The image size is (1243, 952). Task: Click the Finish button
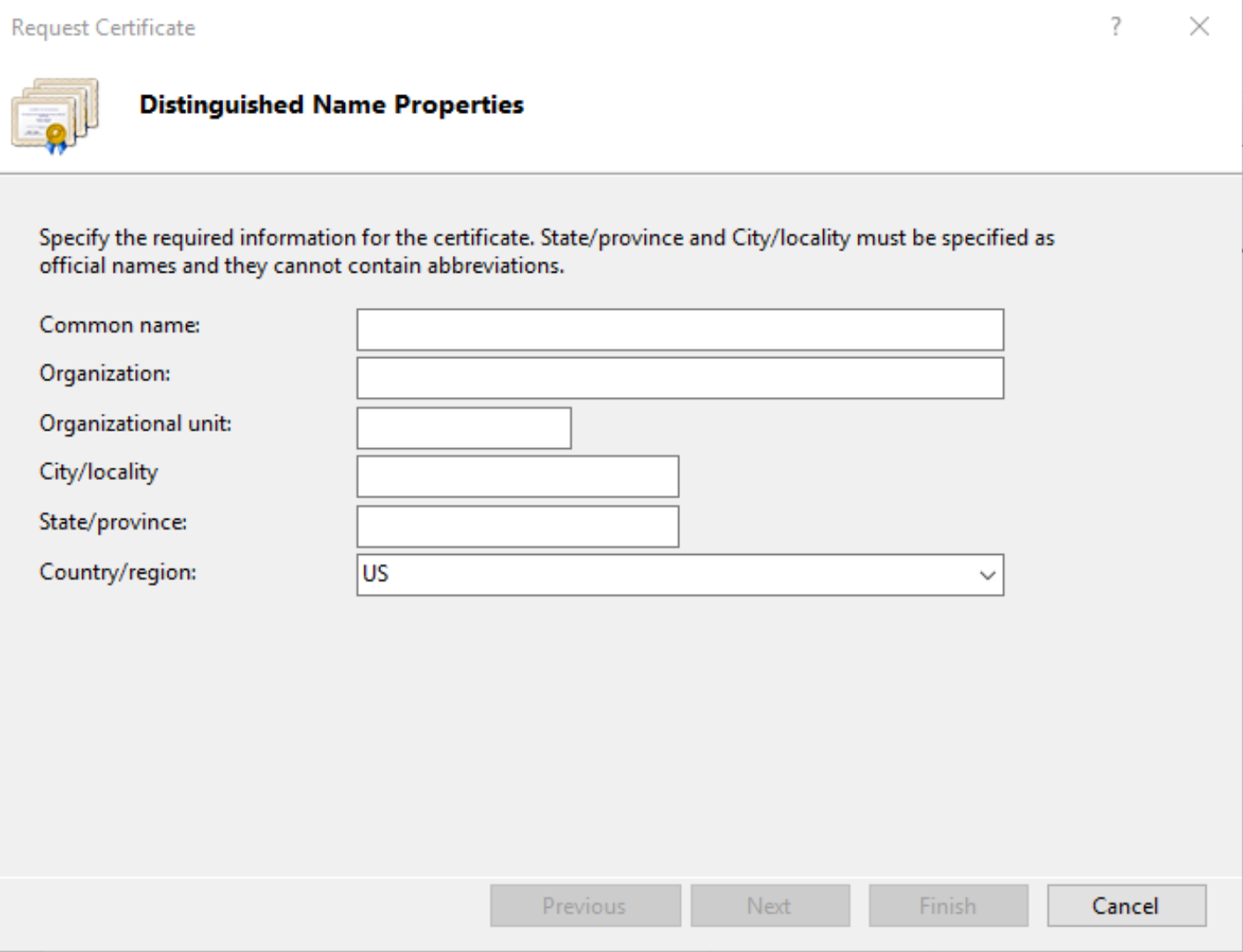tap(947, 905)
